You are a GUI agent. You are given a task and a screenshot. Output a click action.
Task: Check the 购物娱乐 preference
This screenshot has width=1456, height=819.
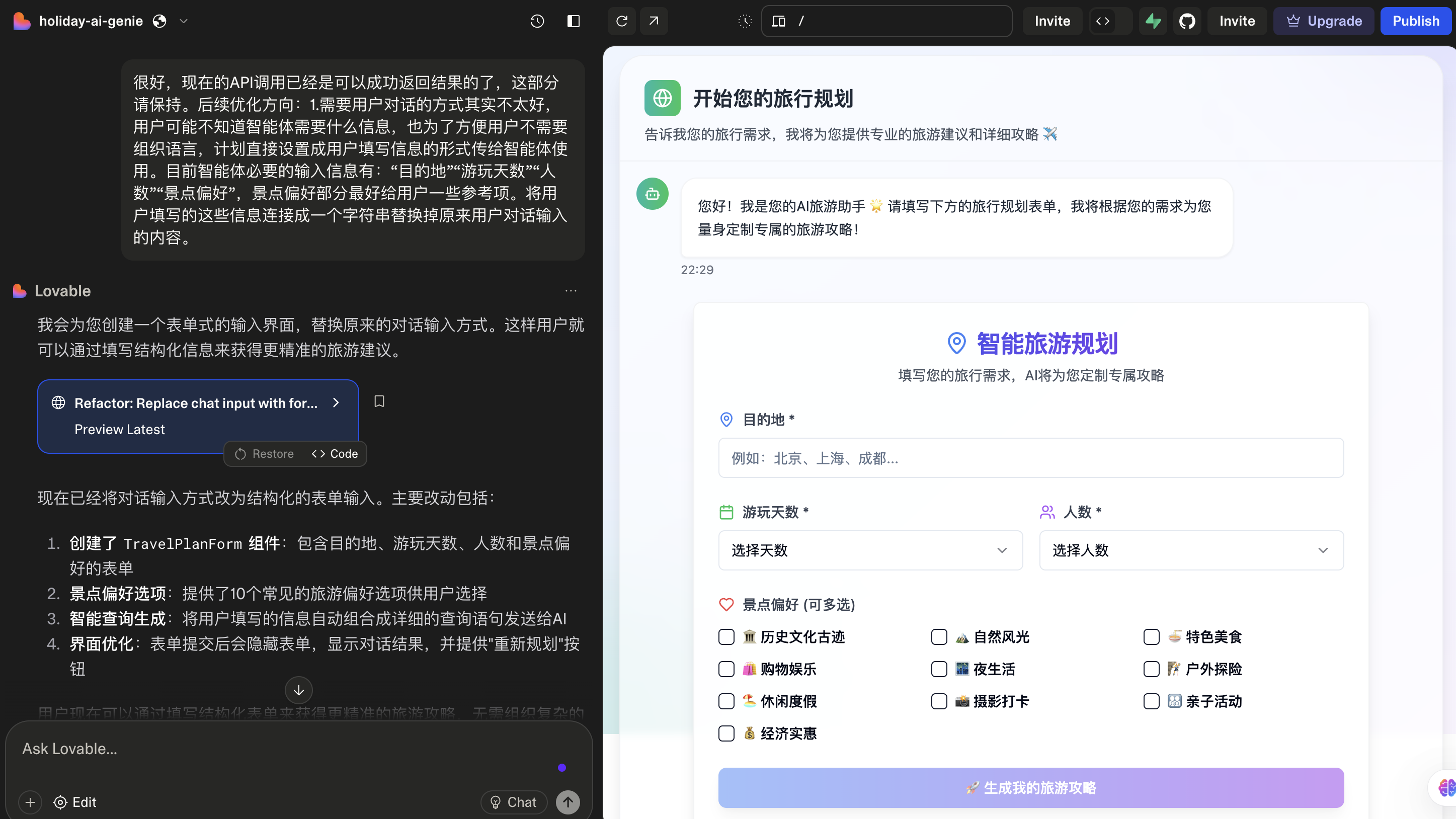[726, 669]
